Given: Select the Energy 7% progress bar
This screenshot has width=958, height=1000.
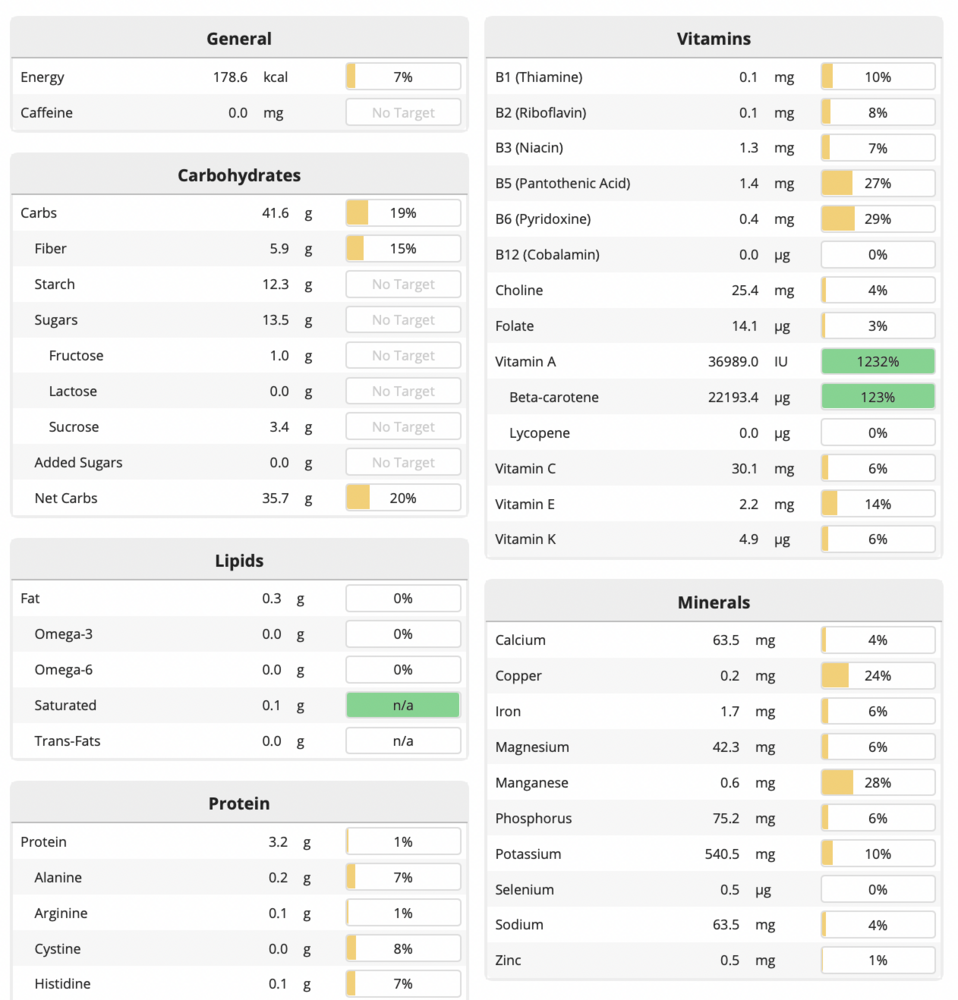Looking at the screenshot, I should (x=403, y=77).
